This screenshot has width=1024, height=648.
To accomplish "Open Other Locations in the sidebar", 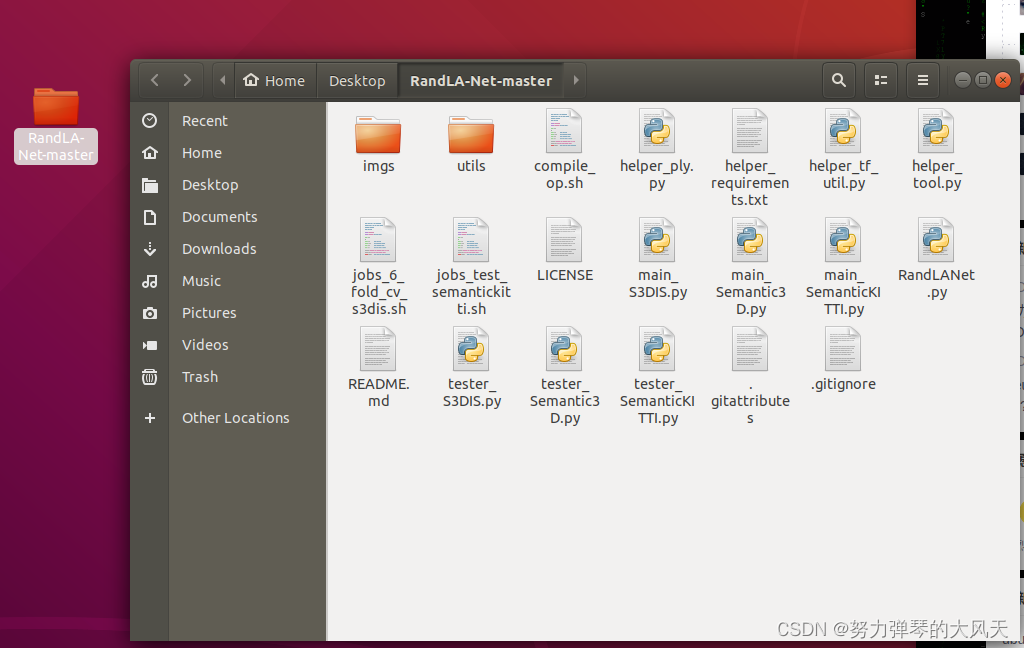I will 235,417.
